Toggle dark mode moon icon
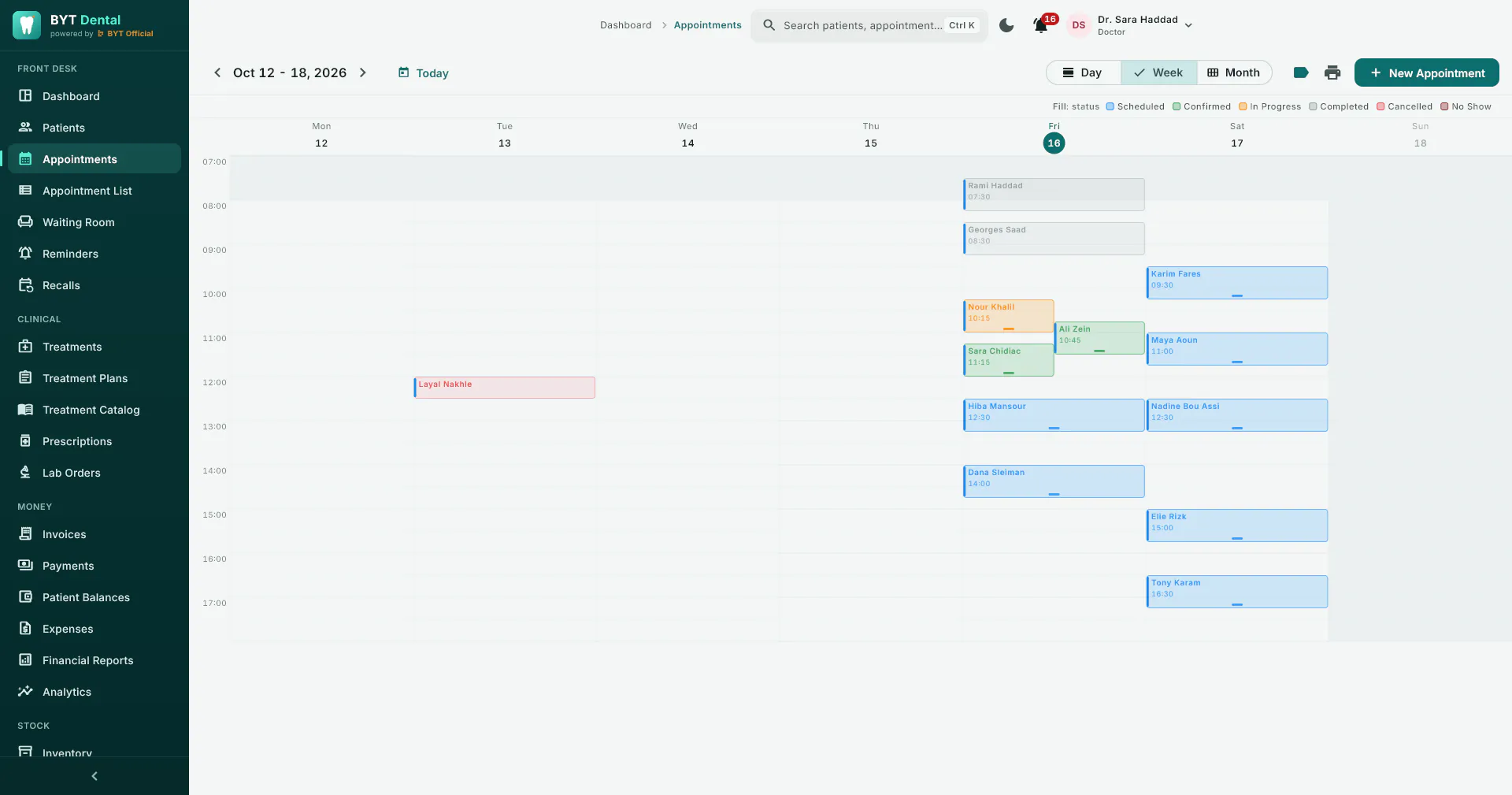The width and height of the screenshot is (1512, 795). (x=1006, y=25)
